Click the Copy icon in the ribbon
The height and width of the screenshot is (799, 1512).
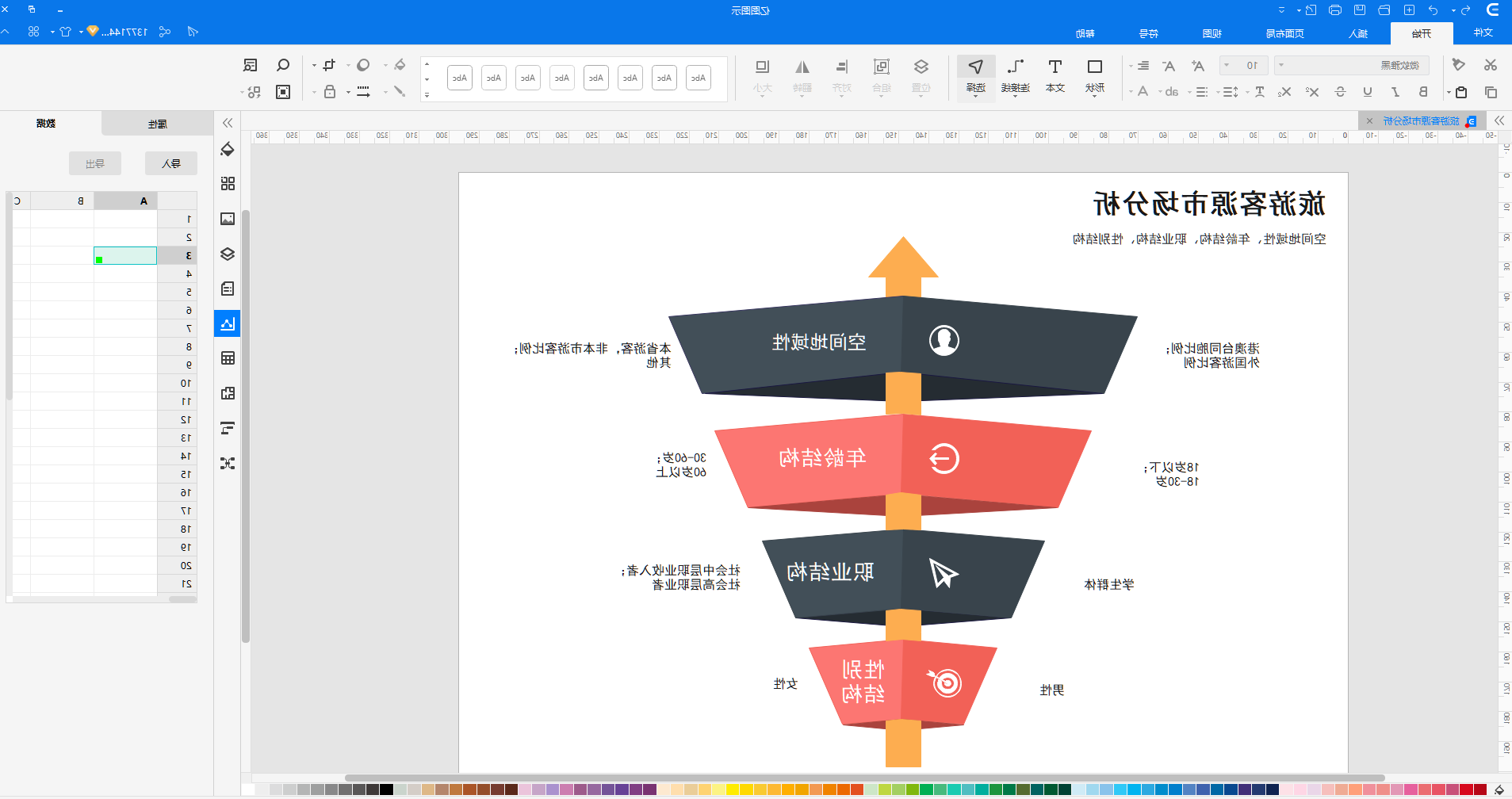[x=1491, y=92]
